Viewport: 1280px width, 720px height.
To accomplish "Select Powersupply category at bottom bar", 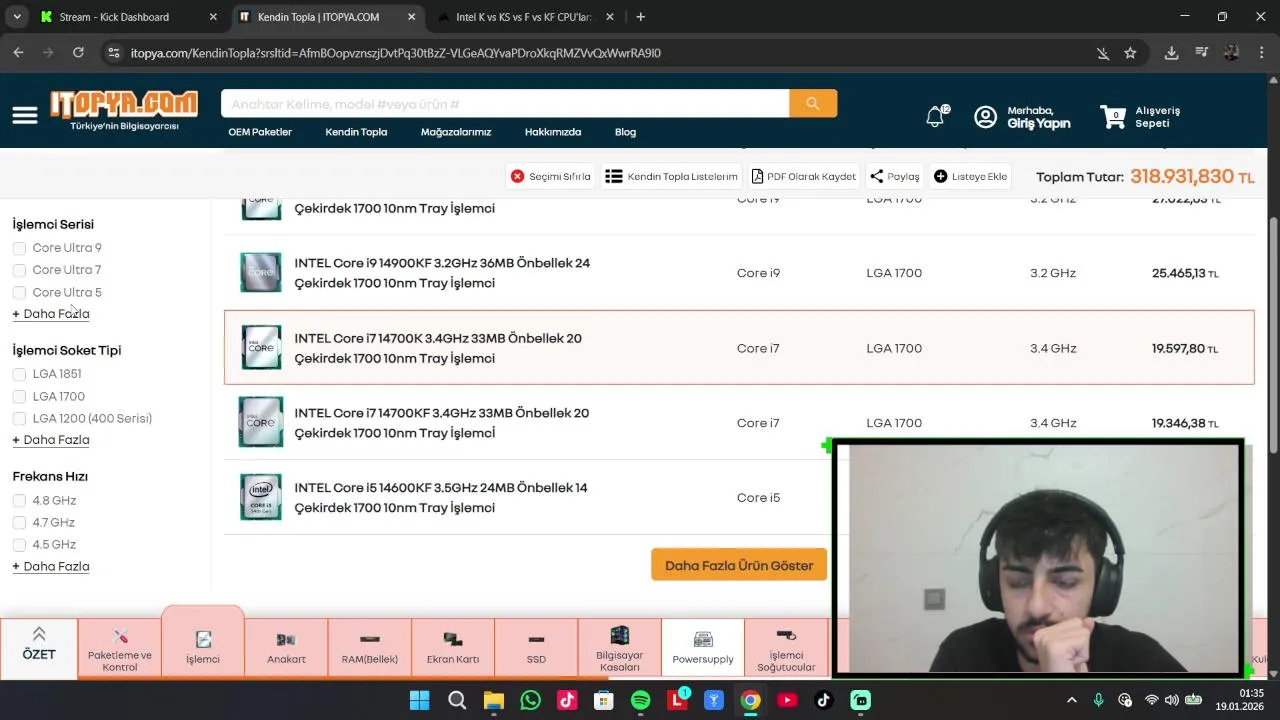I will (703, 648).
